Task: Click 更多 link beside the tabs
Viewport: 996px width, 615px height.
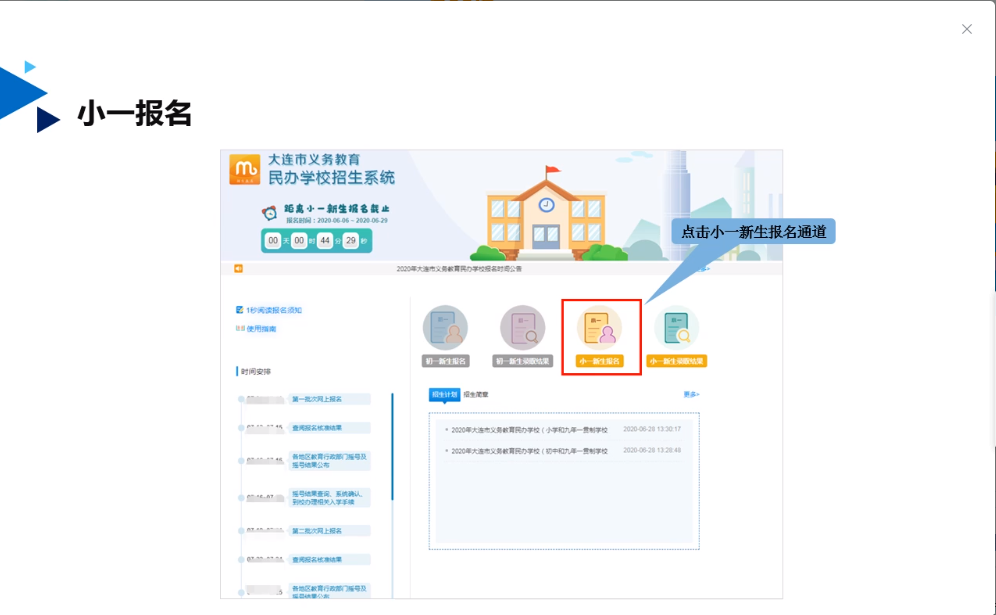Action: click(691, 395)
